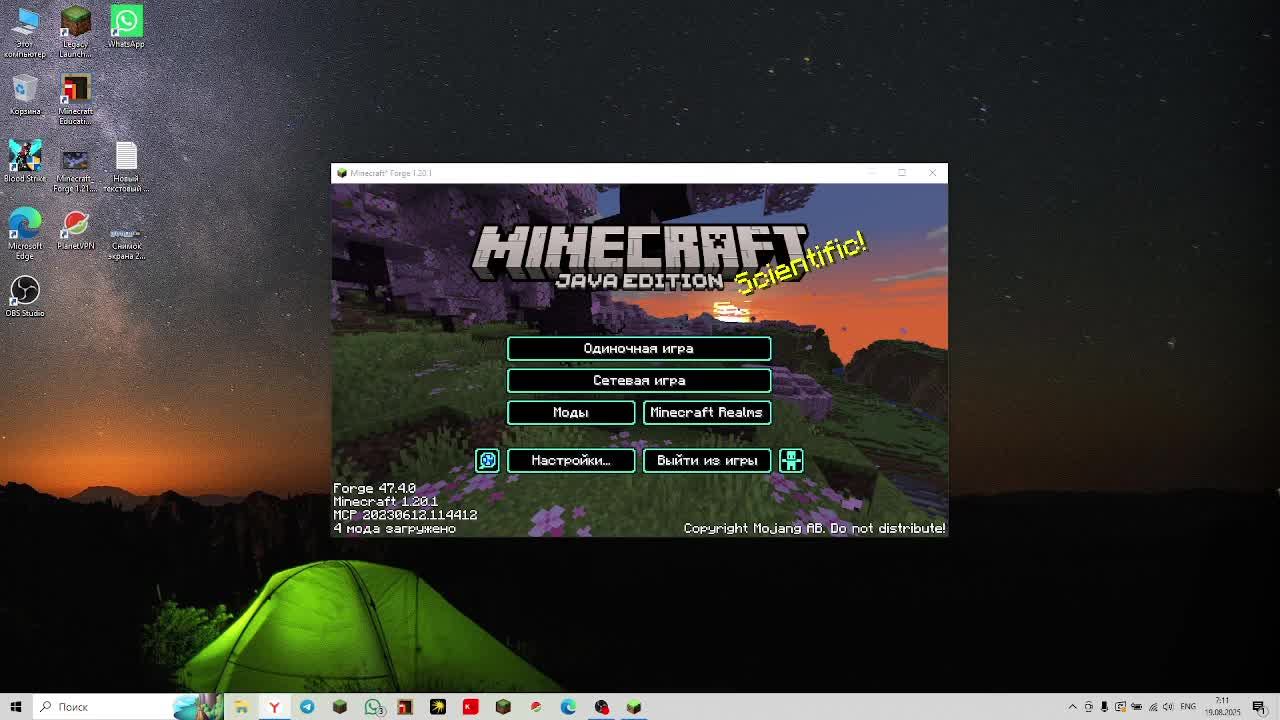1280x720 pixels.
Task: Select WhatsApp desktop shortcut
Action: tap(126, 27)
